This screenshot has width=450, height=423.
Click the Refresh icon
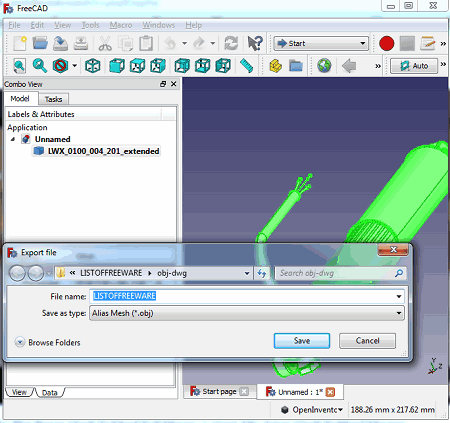tap(231, 44)
